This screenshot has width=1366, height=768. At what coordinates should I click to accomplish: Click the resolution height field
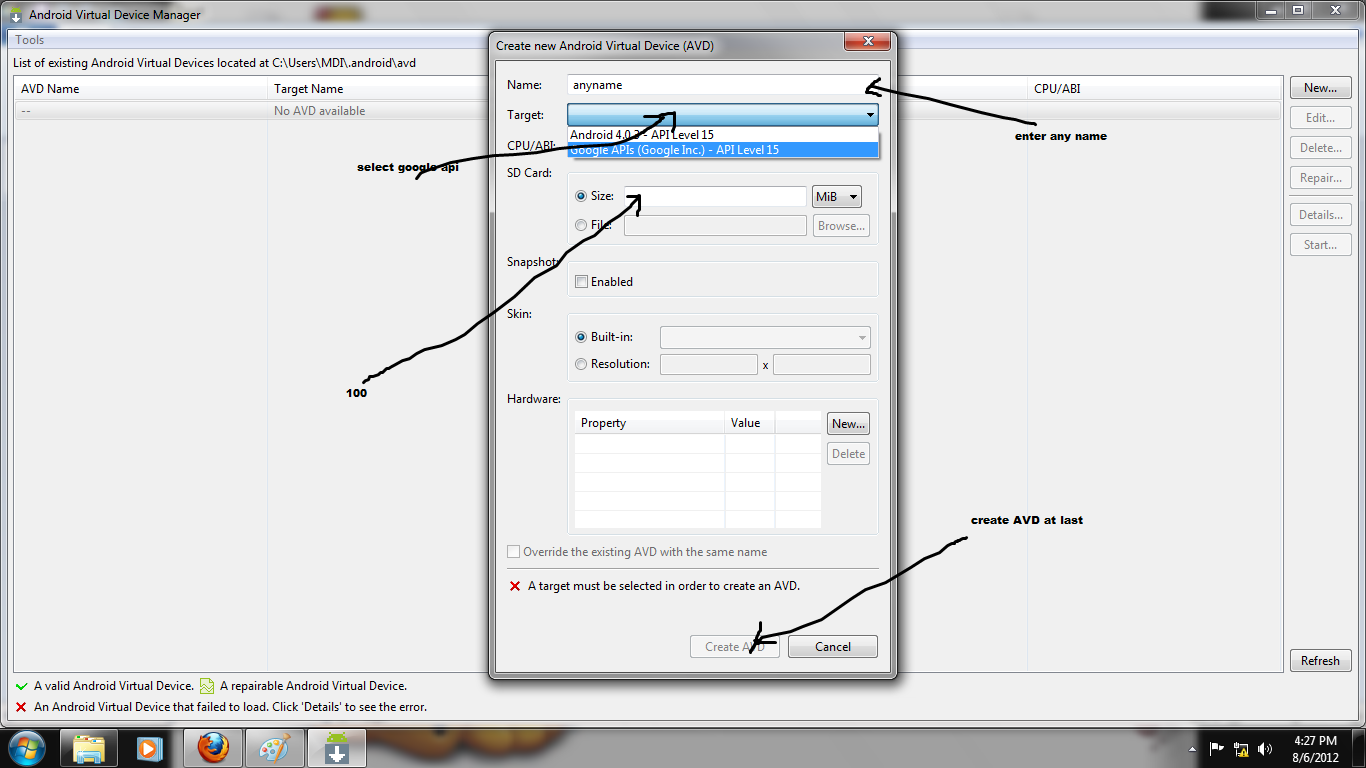point(822,365)
